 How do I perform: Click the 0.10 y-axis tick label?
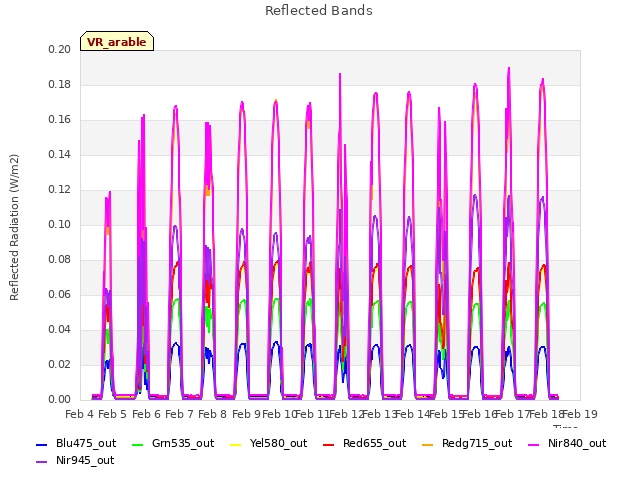pos(60,224)
